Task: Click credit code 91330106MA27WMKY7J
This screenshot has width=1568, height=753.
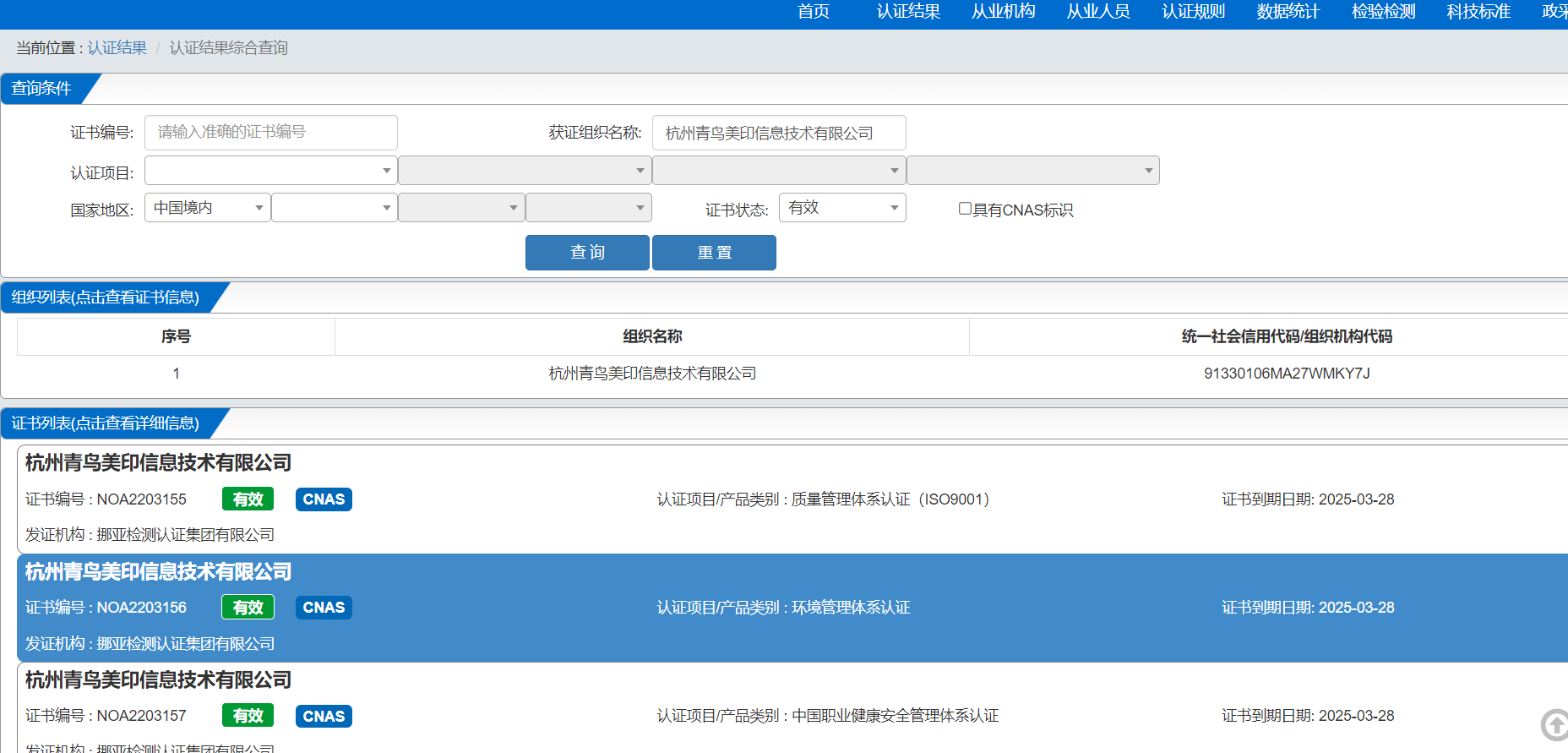Action: [1287, 374]
